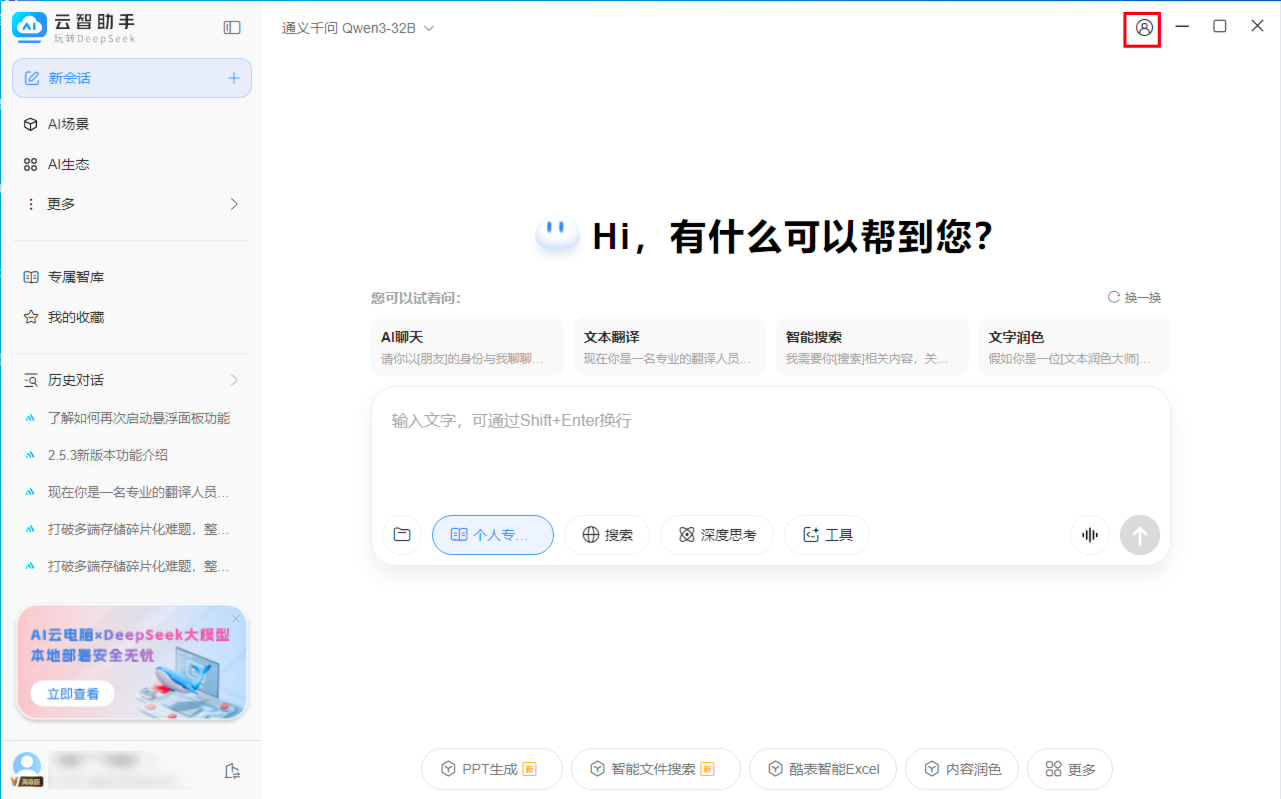The width and height of the screenshot is (1281, 799).
Task: Select the 文本翻译 suggestion card
Action: (668, 346)
